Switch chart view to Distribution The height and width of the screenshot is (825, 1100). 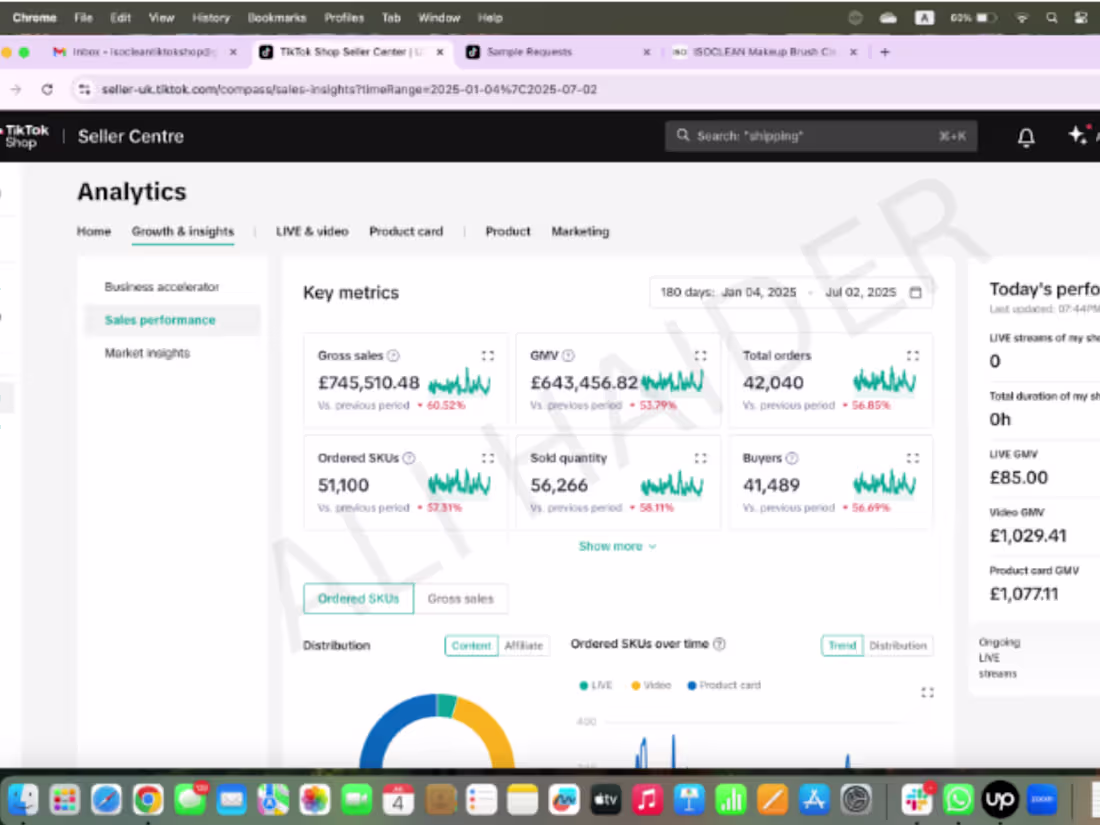(x=898, y=645)
